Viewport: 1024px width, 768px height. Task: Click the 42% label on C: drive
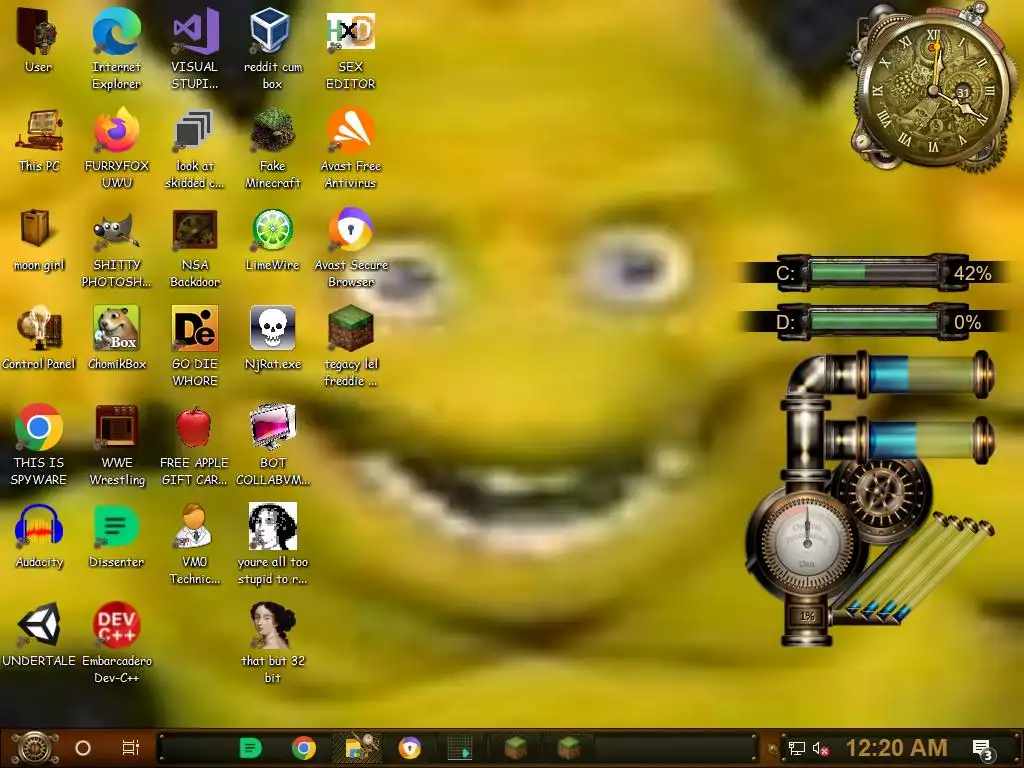(972, 273)
